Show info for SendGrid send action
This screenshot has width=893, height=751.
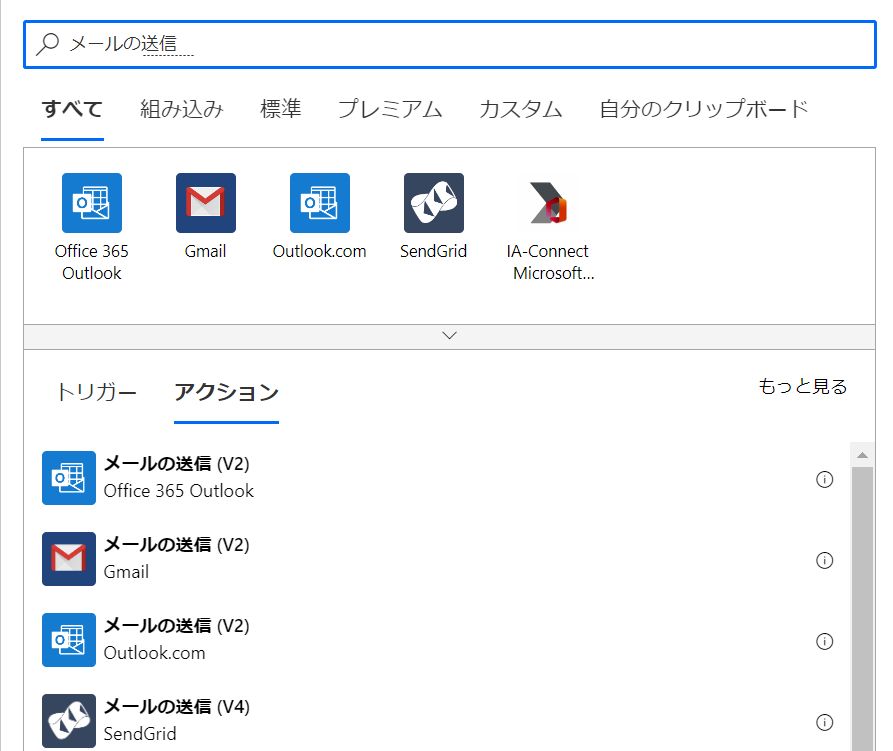pyautogui.click(x=824, y=722)
